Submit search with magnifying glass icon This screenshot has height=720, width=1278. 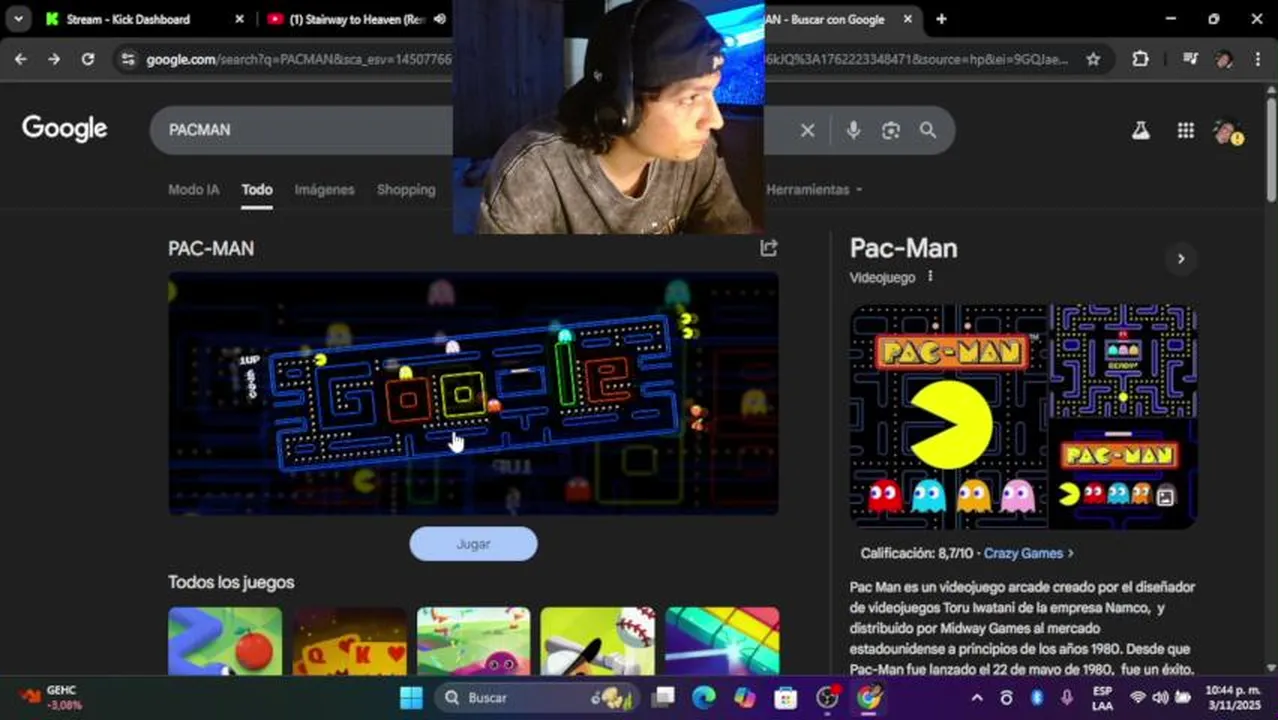click(x=928, y=130)
